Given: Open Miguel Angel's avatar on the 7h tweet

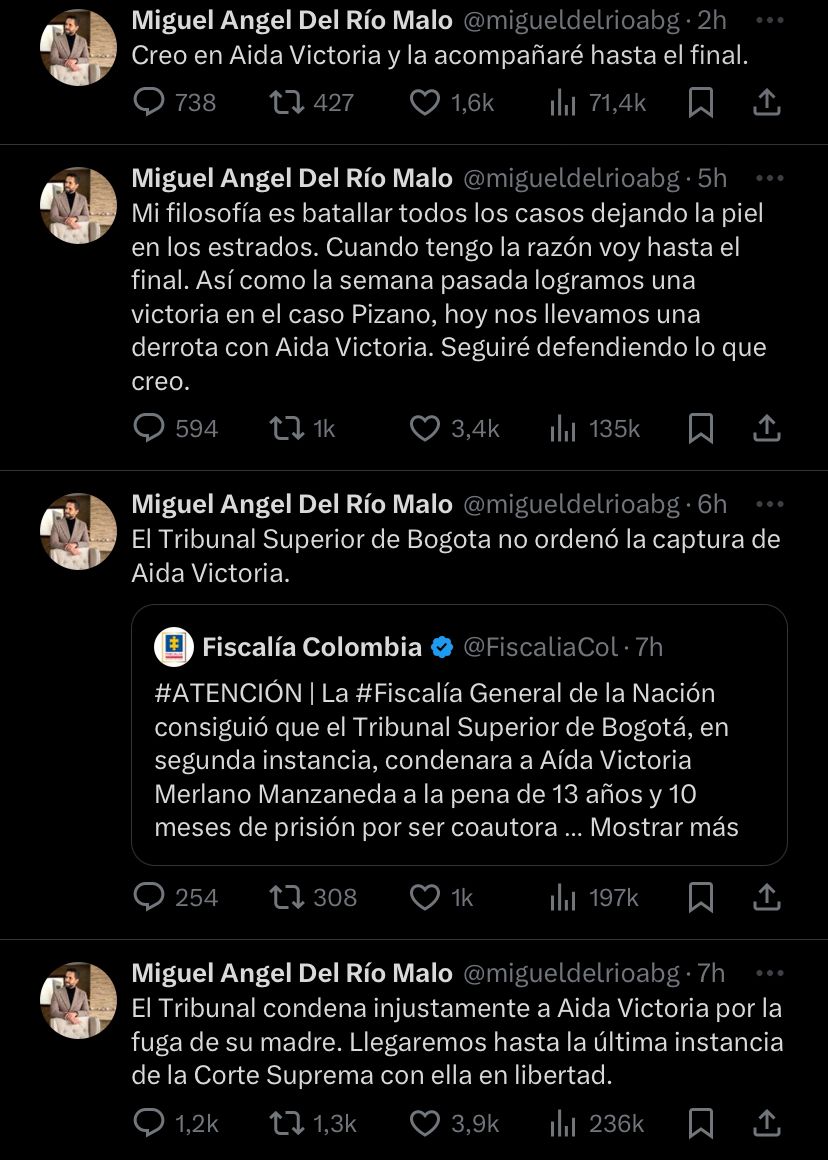Looking at the screenshot, I should [x=78, y=1000].
